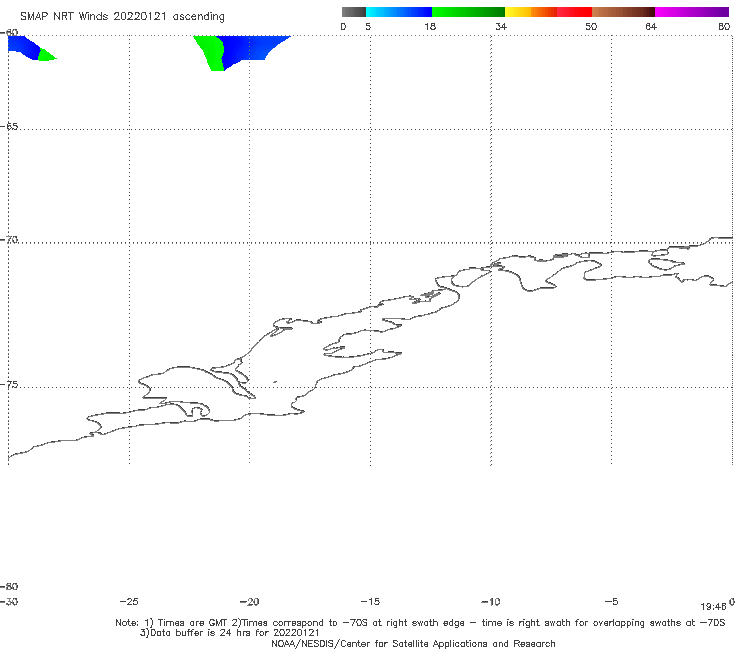Click the yellow-orange segment of the color bar
Viewport: 740px width, 650px height.
[531, 12]
